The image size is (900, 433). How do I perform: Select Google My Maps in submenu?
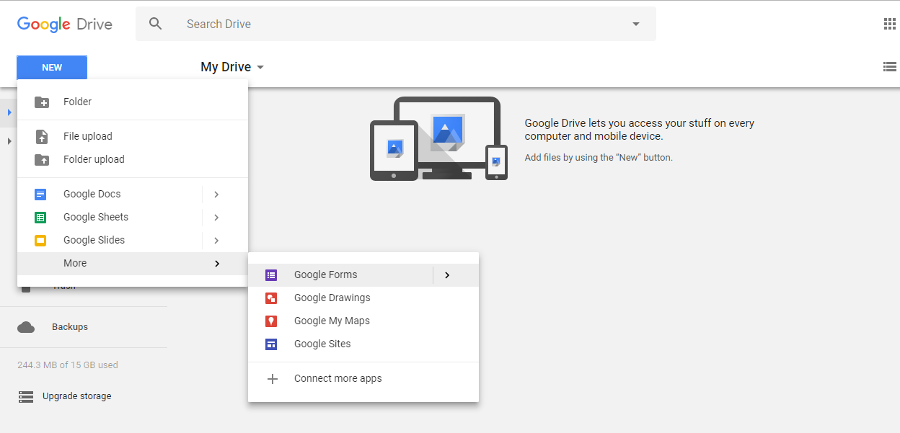(363, 321)
